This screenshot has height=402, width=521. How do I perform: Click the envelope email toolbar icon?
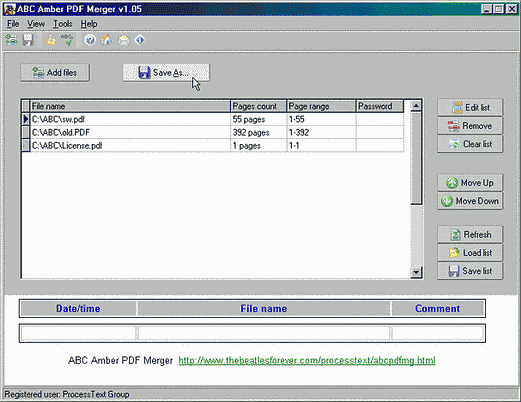(124, 40)
